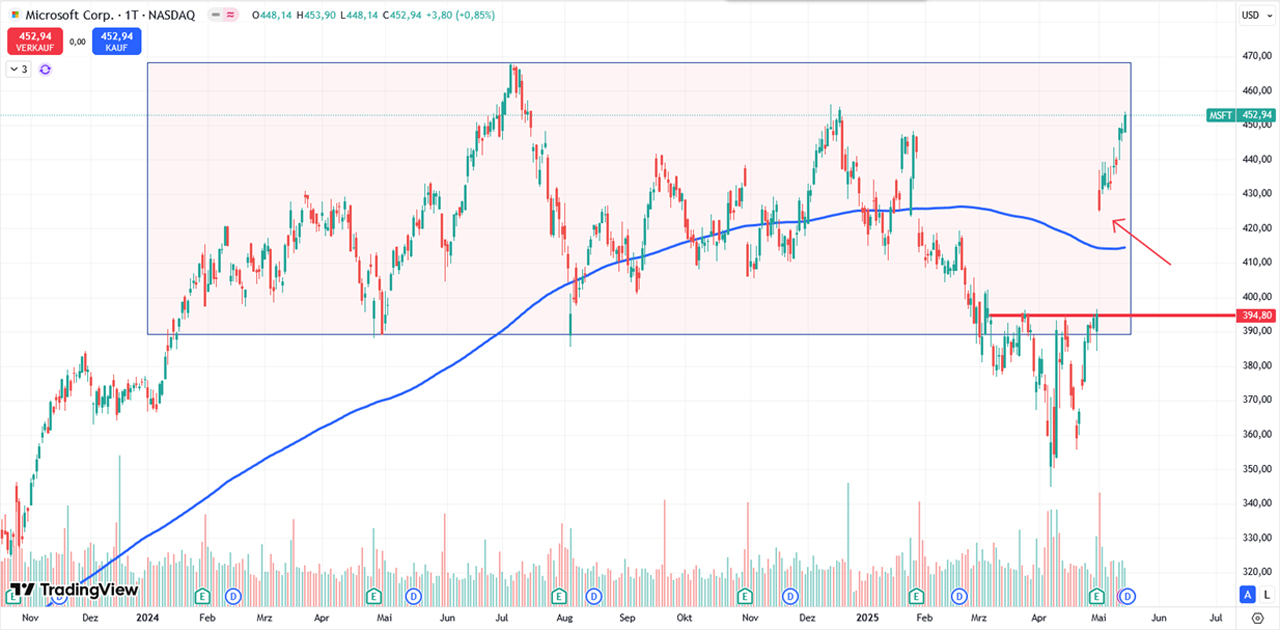Open the earnings E marker by Mai 2025
The height and width of the screenshot is (630, 1280).
[x=1097, y=596]
